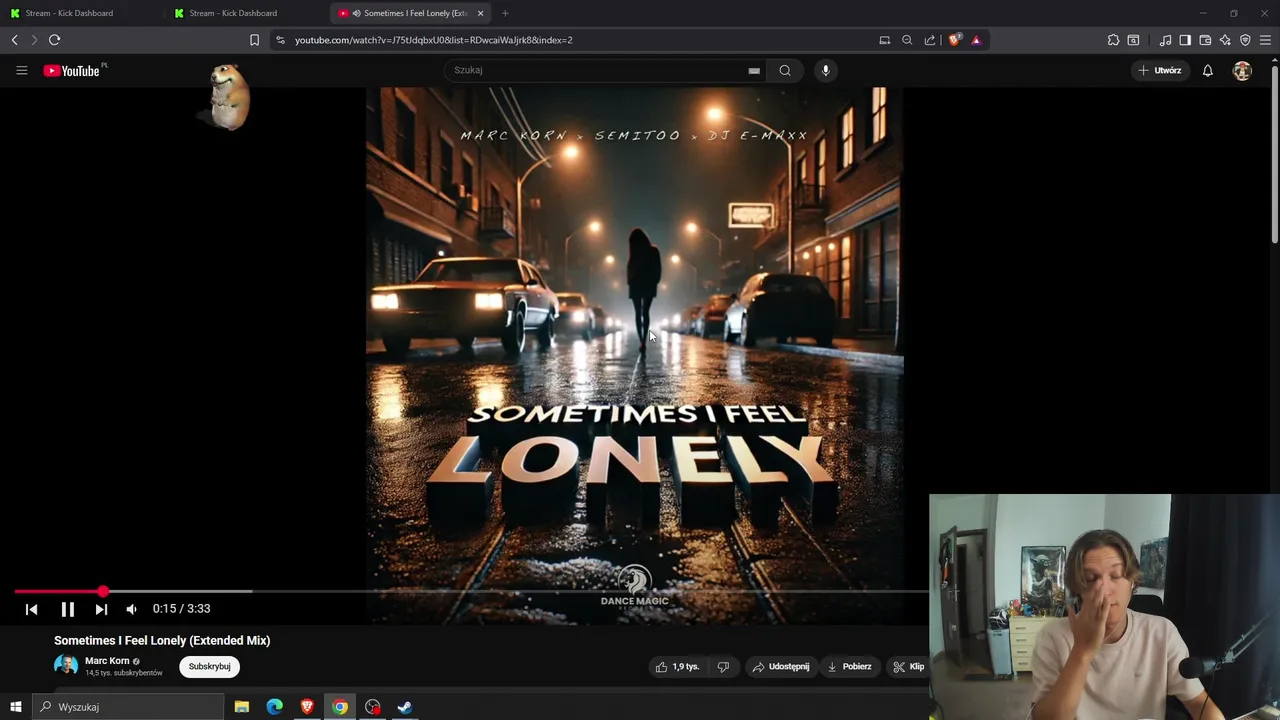
Task: Click the video title Sometimes I Feel Lonely
Action: 162,640
